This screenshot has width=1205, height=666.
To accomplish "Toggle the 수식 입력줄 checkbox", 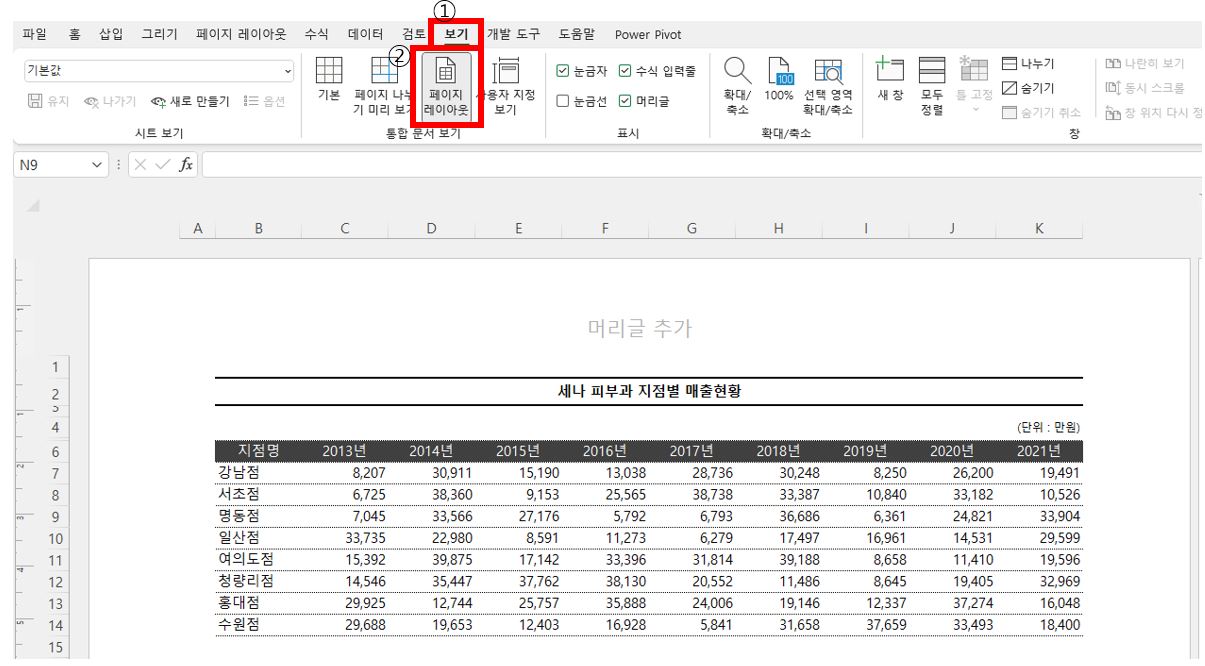I will click(625, 71).
